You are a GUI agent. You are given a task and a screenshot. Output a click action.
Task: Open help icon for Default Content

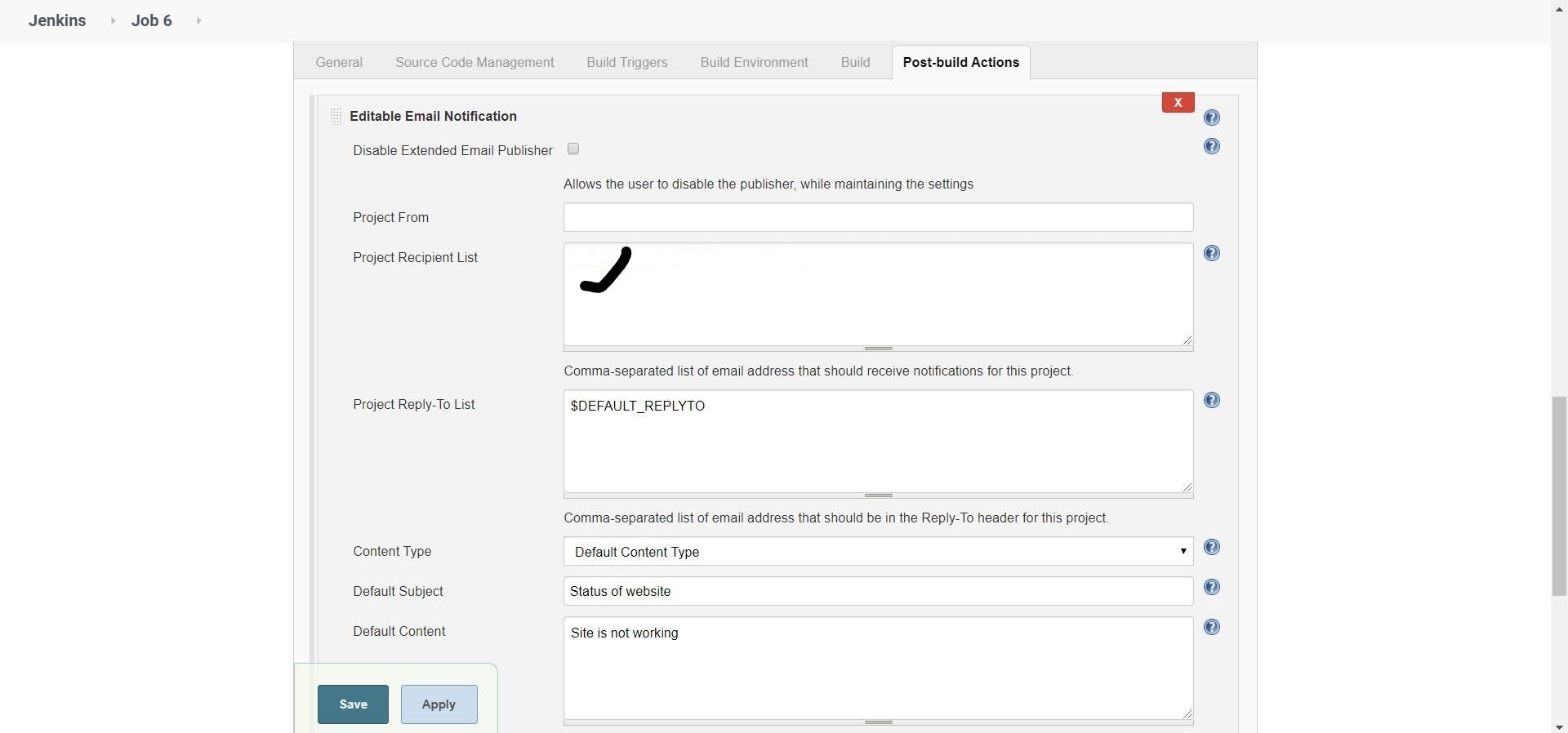[1212, 627]
